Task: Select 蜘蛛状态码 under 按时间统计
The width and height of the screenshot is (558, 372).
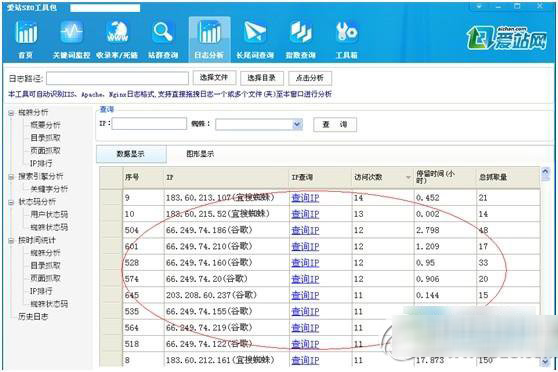Action: [49, 304]
